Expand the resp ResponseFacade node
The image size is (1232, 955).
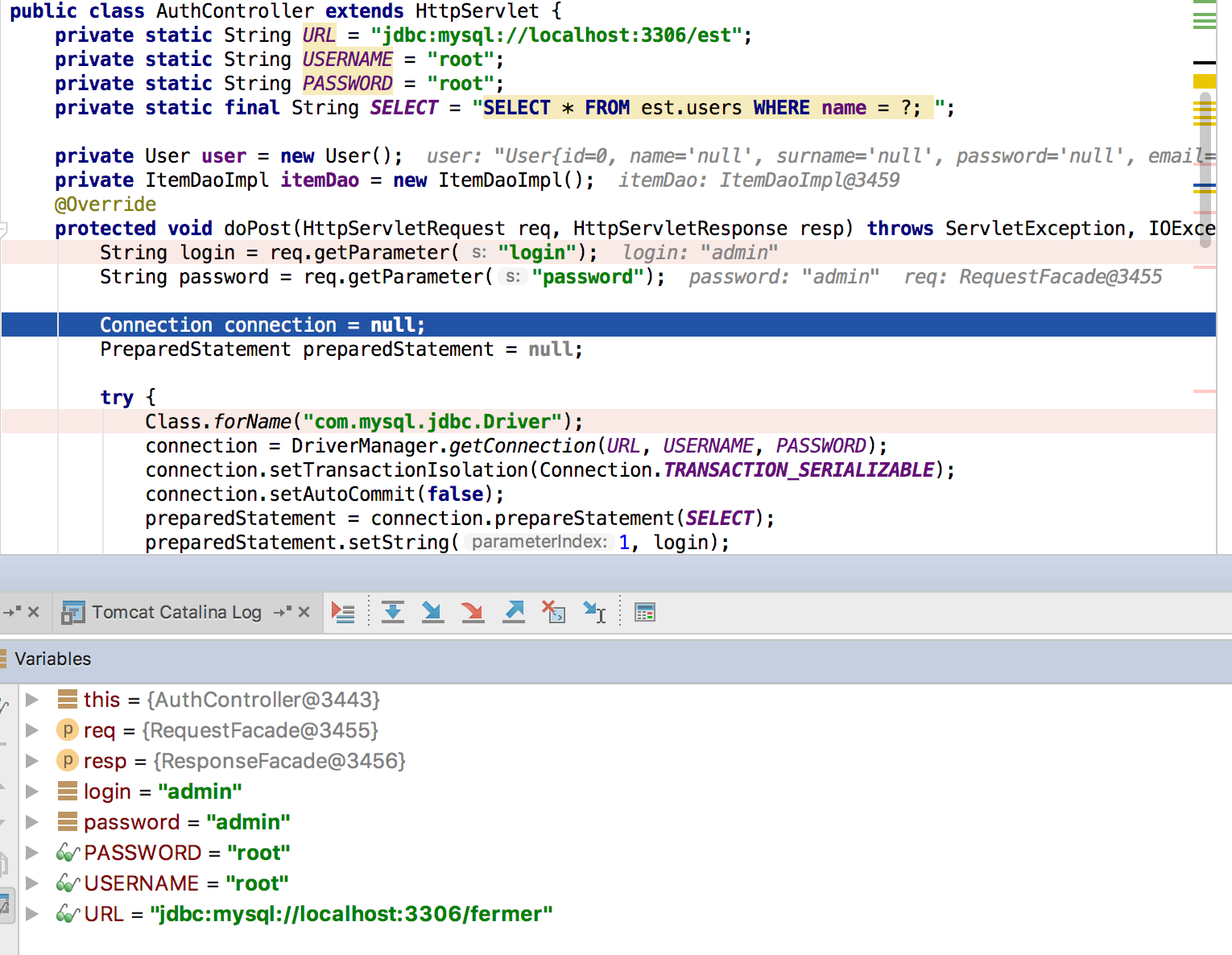coord(32,760)
